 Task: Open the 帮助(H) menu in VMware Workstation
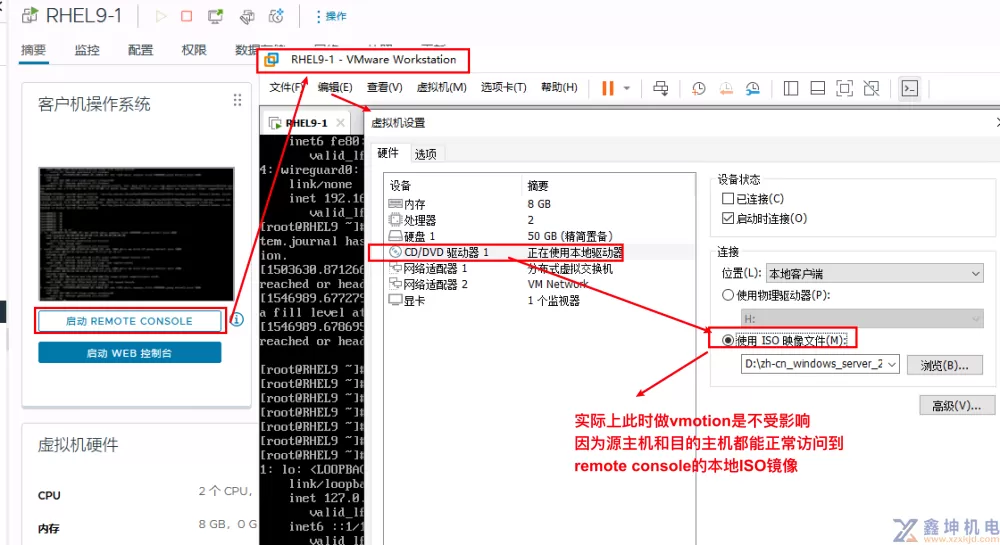[x=559, y=87]
